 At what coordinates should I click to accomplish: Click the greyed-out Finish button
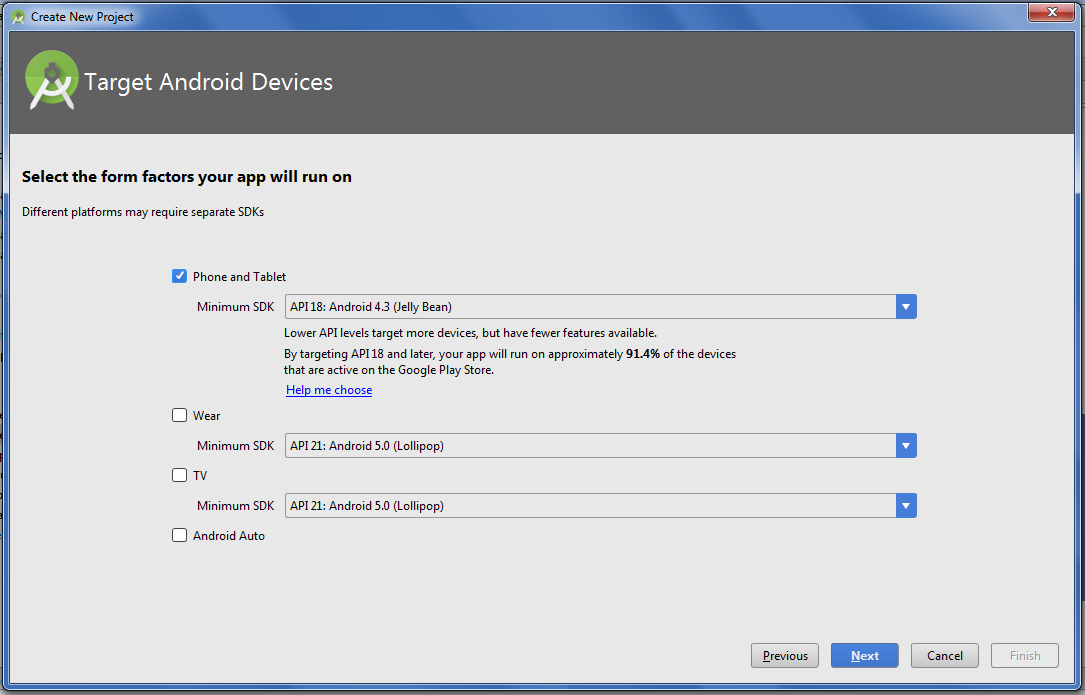(1025, 656)
